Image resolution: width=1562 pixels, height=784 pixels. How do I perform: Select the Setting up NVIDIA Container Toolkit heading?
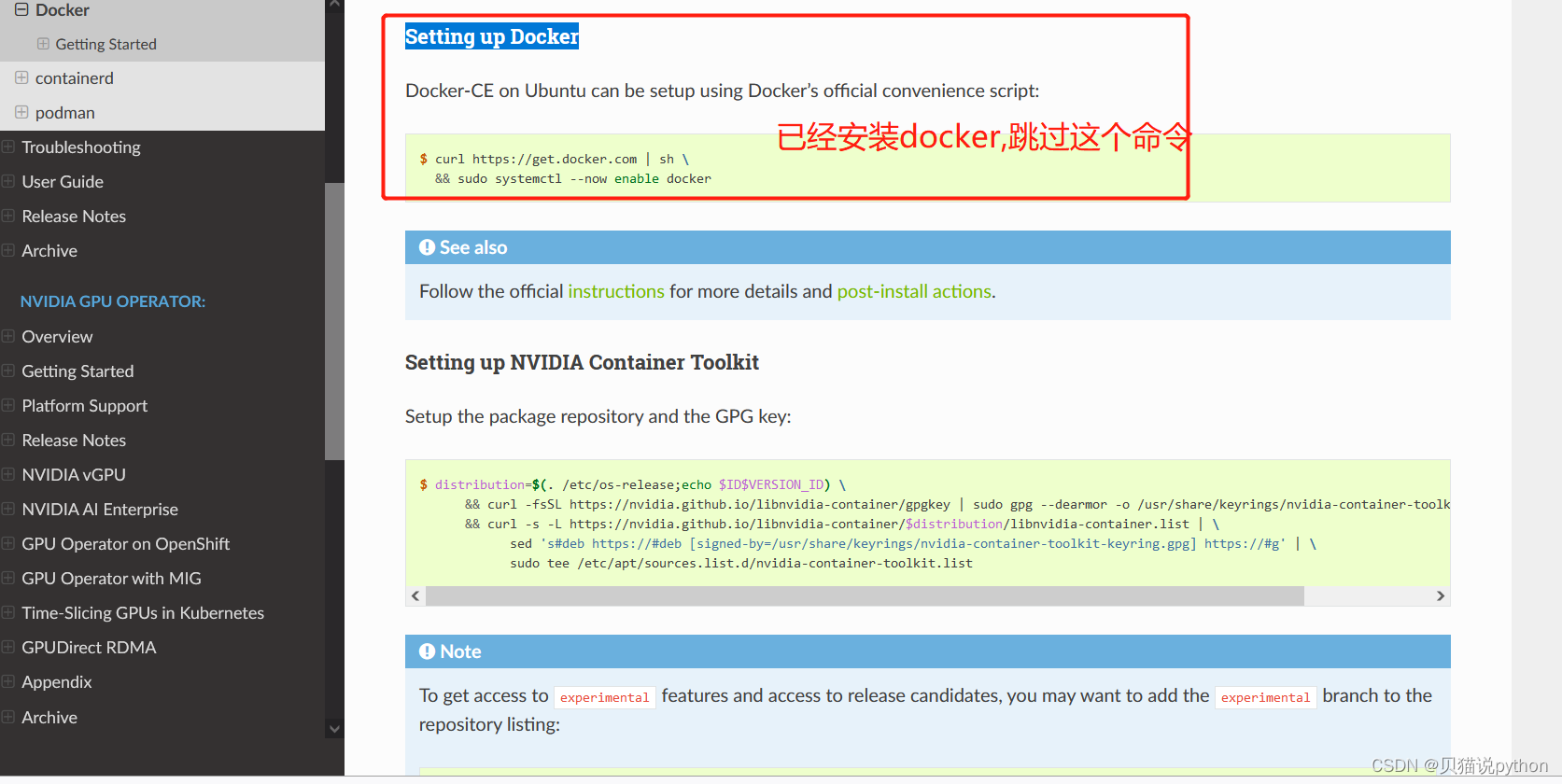pyautogui.click(x=582, y=362)
